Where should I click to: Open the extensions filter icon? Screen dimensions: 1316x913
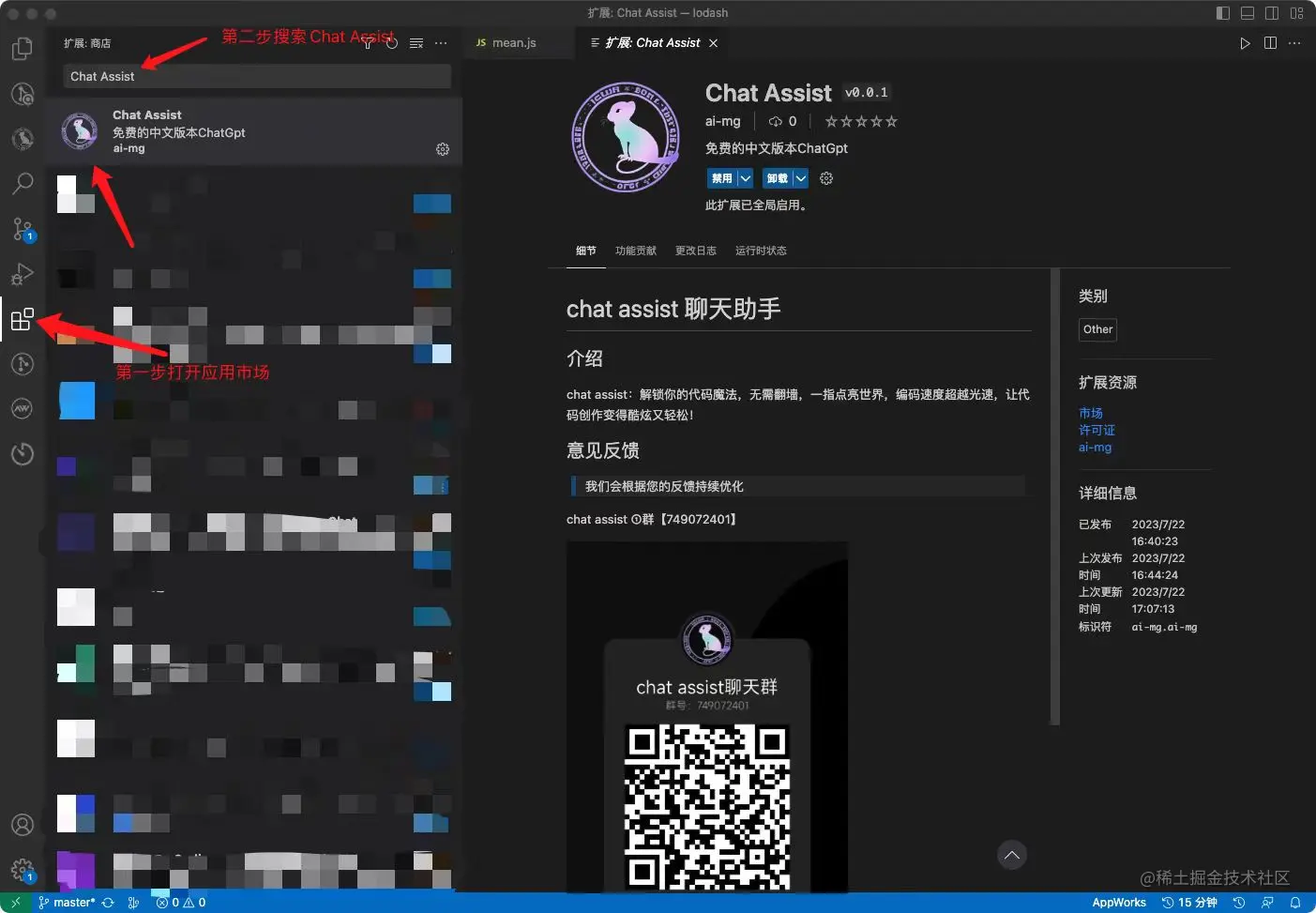[x=368, y=42]
